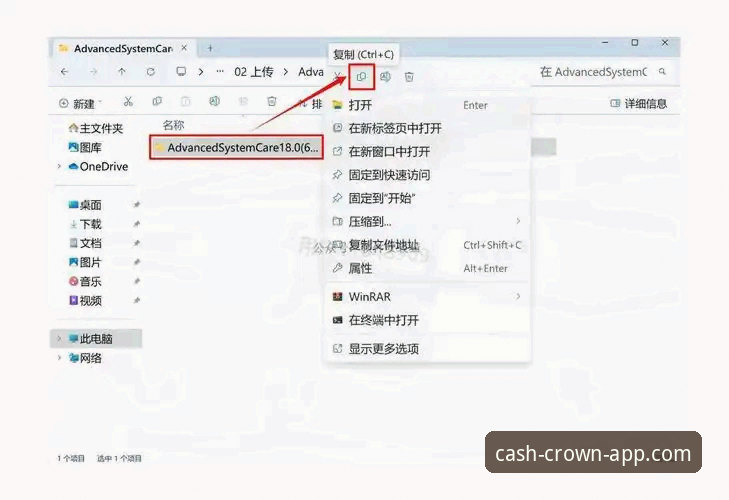
Task: Select 复制文件地址
Action: (x=427, y=245)
